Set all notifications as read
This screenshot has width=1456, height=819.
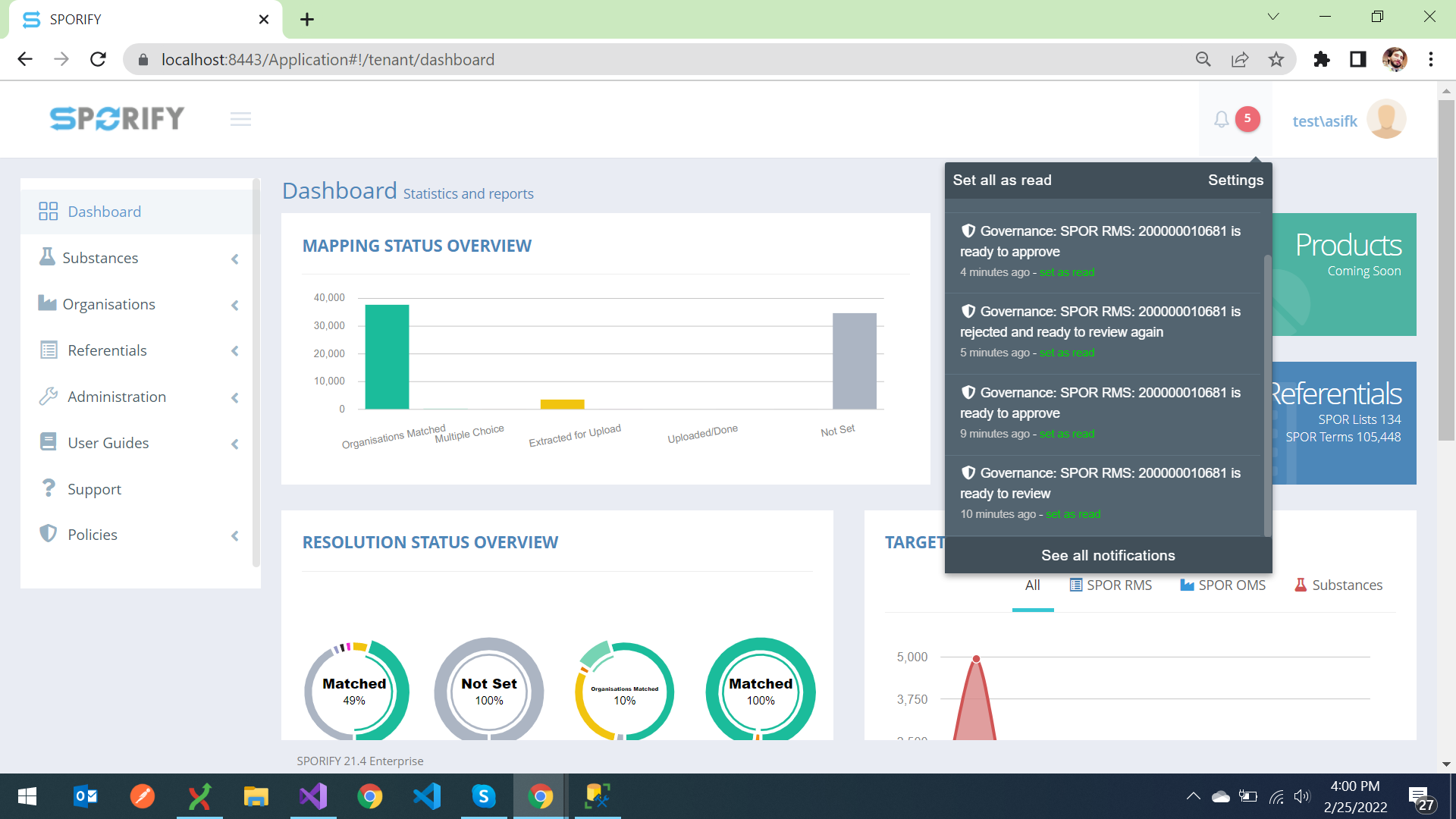[x=1002, y=180]
